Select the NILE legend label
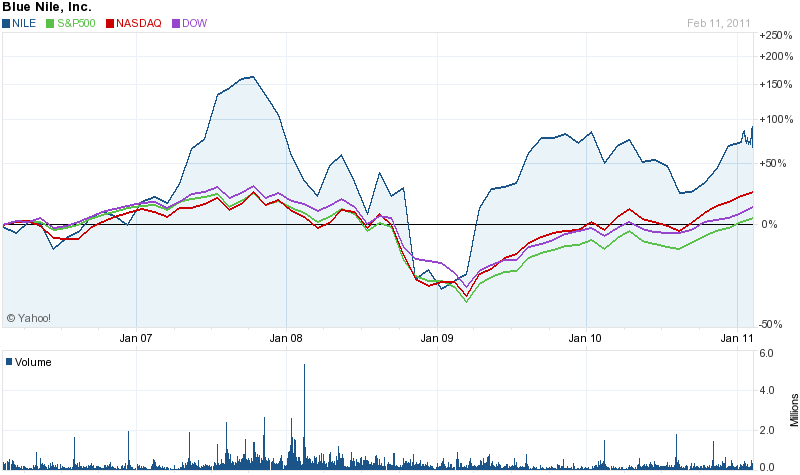Screen dimensions: 800x475 [24, 23]
